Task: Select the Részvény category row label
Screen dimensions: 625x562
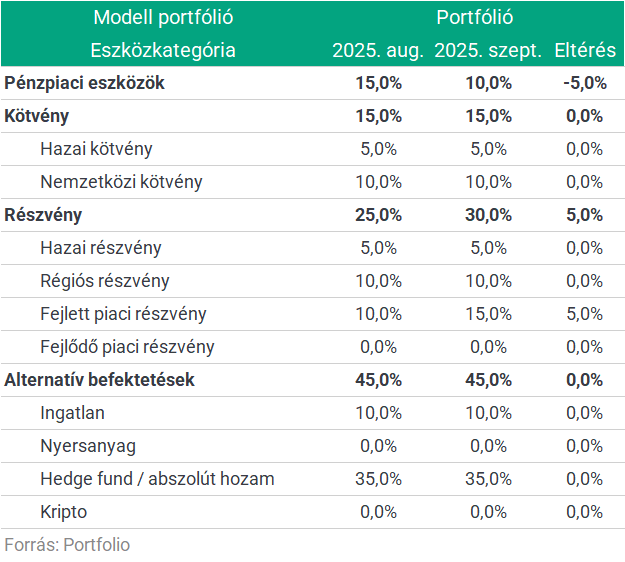Action: (43, 215)
